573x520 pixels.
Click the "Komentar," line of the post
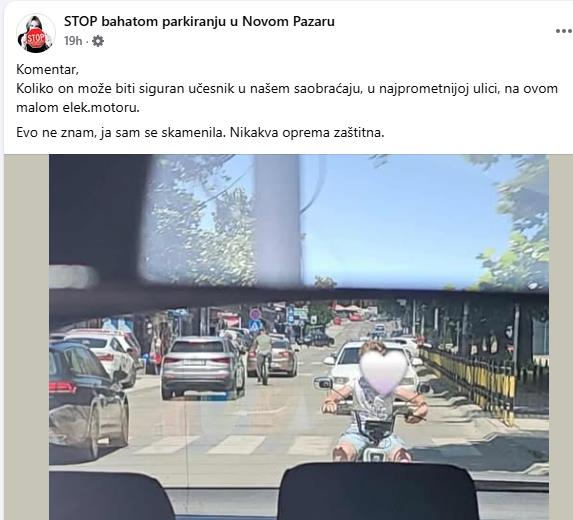click(x=48, y=69)
